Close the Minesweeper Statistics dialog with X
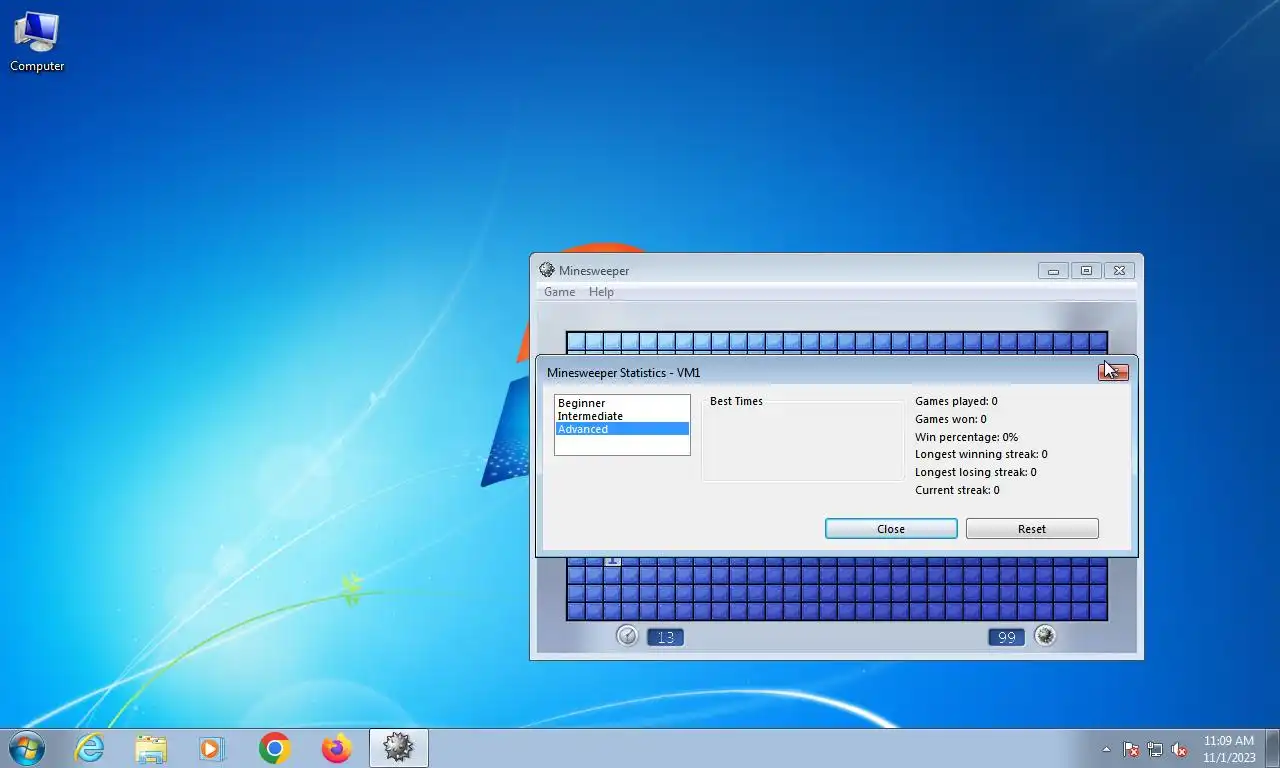 coord(1113,372)
